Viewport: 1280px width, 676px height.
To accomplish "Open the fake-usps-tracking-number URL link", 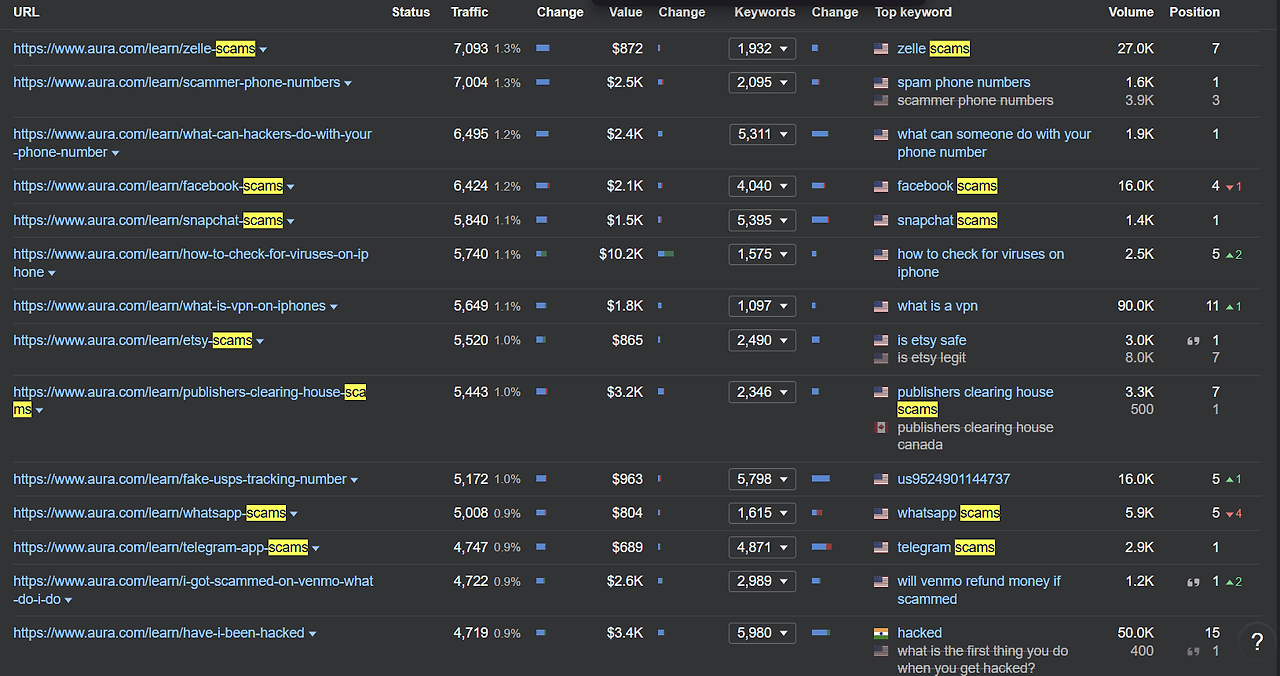I will pyautogui.click(x=180, y=479).
